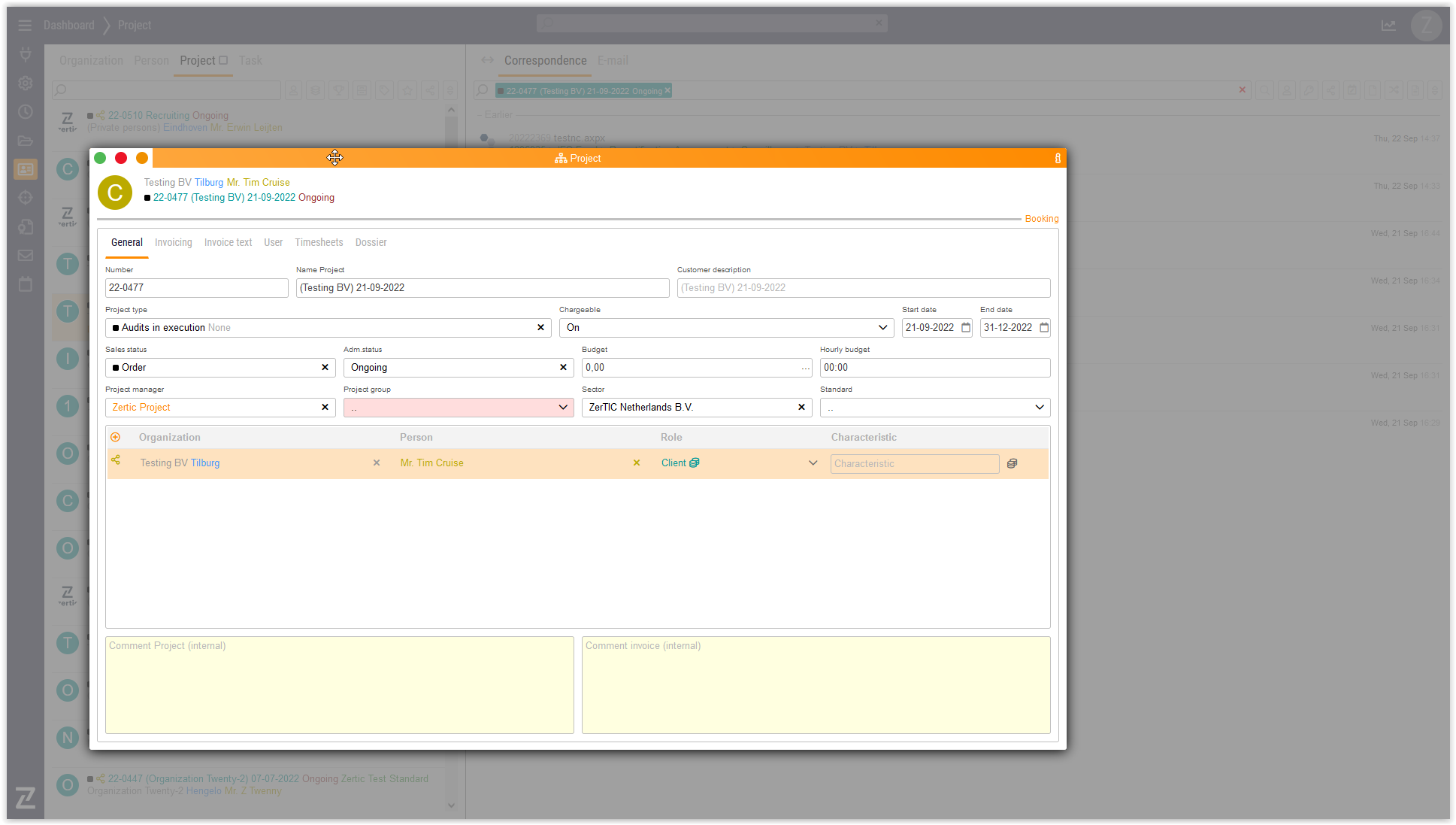Expand the Chargeable dropdown
The image size is (1456, 825).
882,328
